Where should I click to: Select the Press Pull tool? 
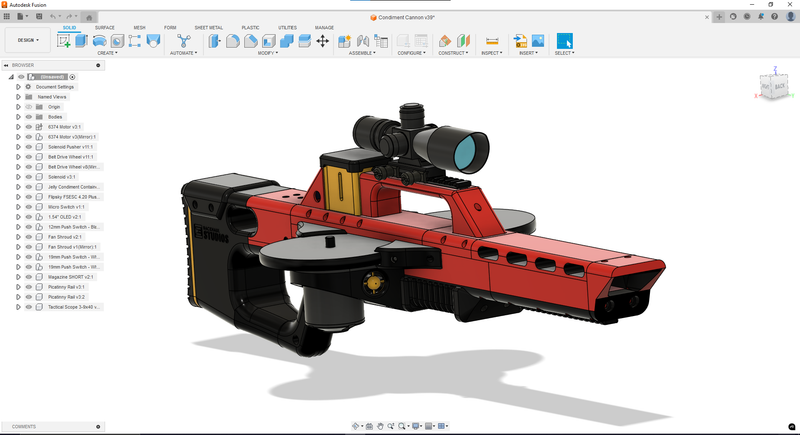coord(214,41)
